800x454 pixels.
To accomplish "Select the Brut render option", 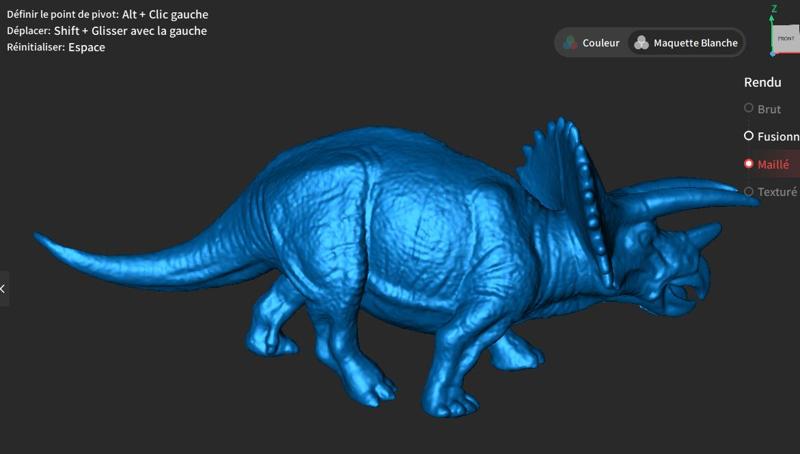I will tap(763, 109).
